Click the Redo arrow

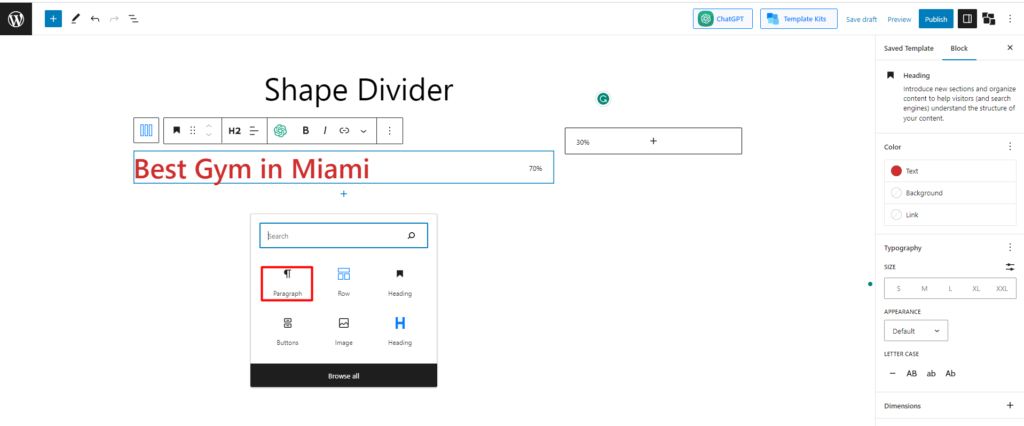tap(114, 19)
